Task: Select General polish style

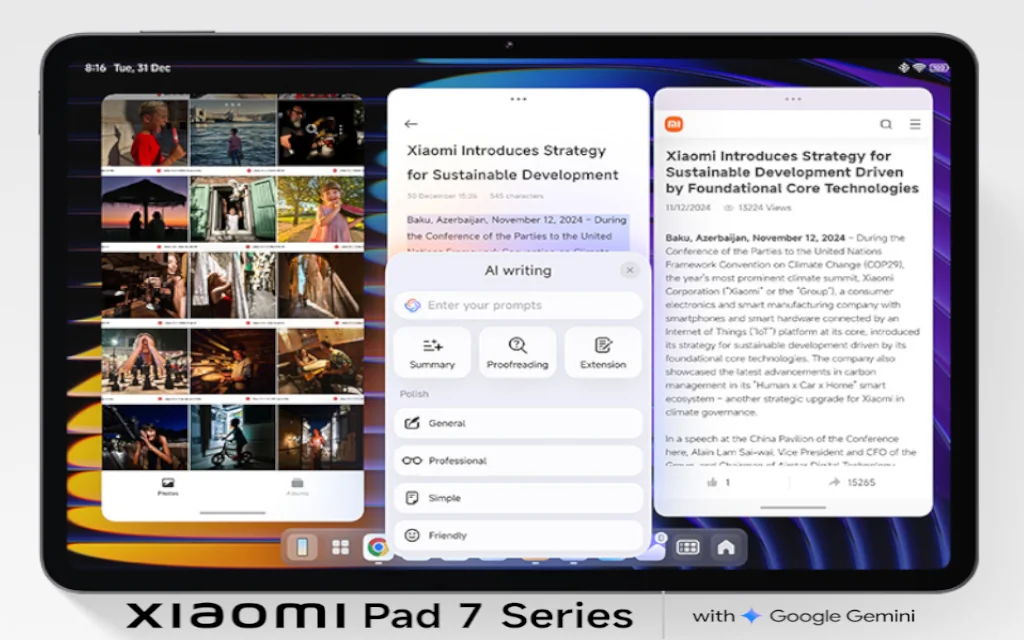Action: (518, 423)
